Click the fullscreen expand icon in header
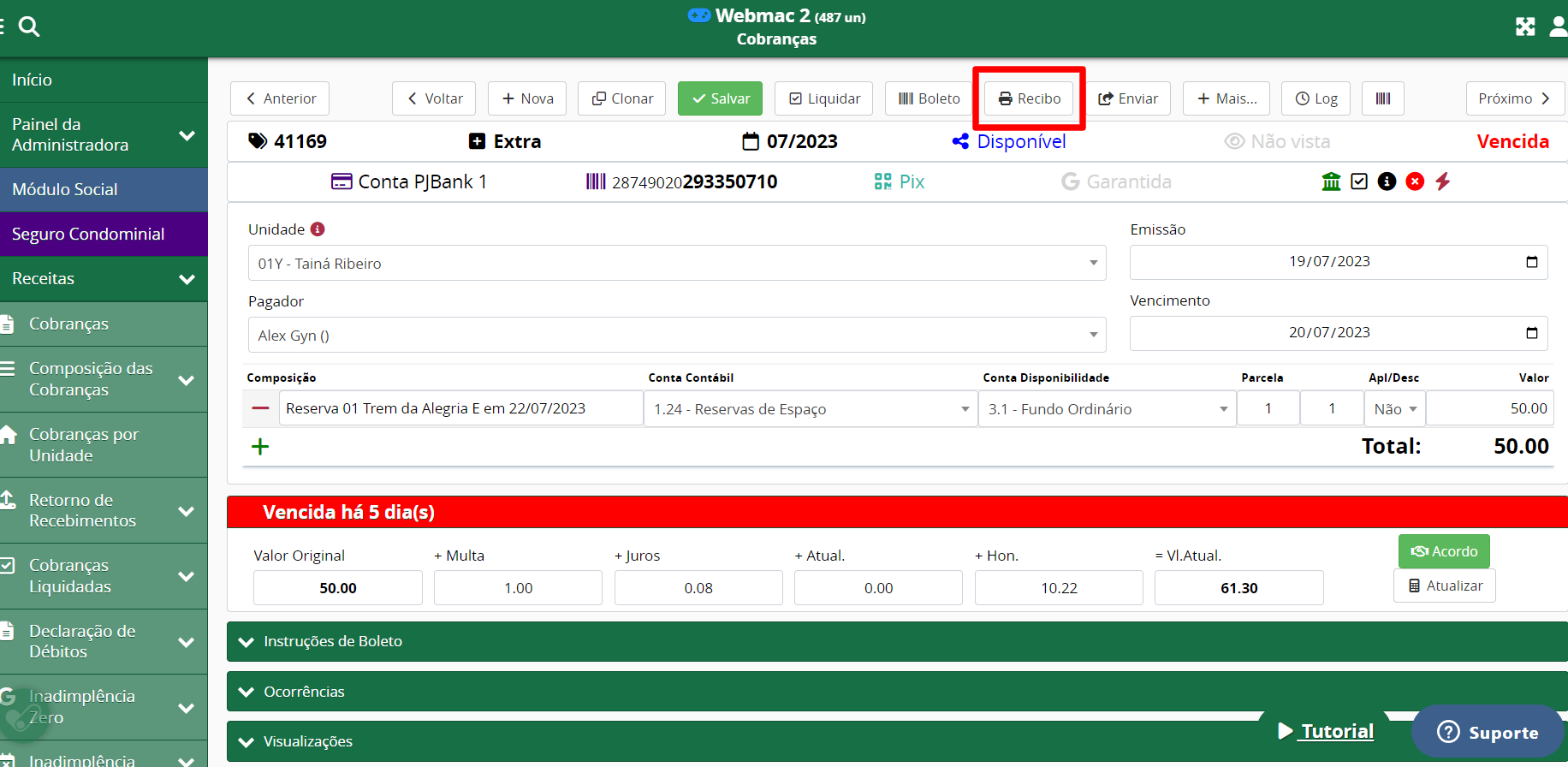The image size is (1568, 767). point(1525,27)
